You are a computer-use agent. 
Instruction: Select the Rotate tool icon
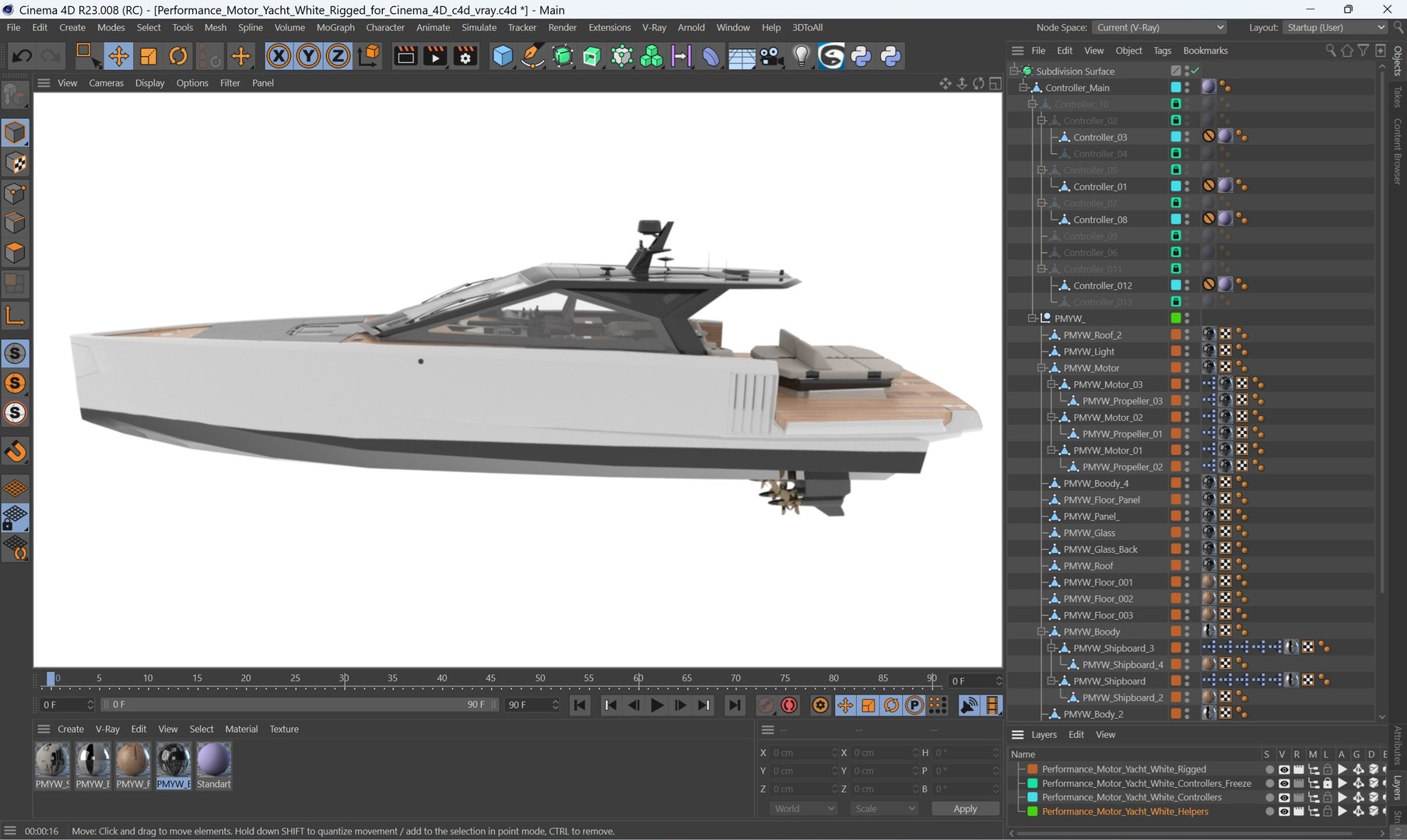[x=178, y=56]
